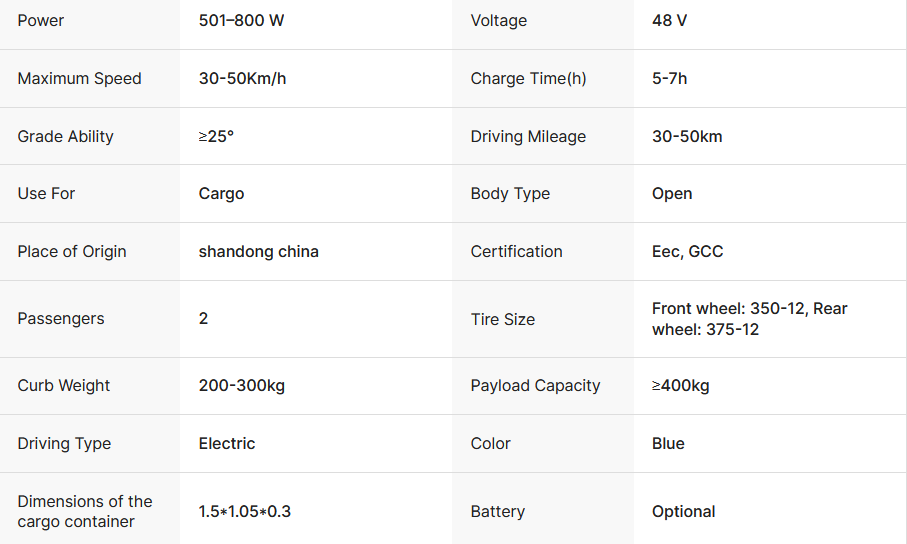907x544 pixels.
Task: Click the Blue color value
Action: [x=668, y=444]
